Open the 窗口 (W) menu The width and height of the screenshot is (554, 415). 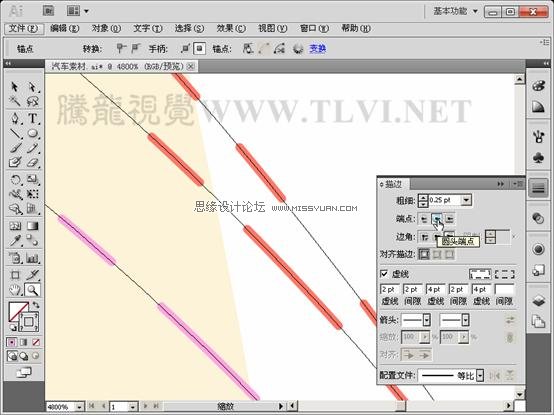pos(314,28)
